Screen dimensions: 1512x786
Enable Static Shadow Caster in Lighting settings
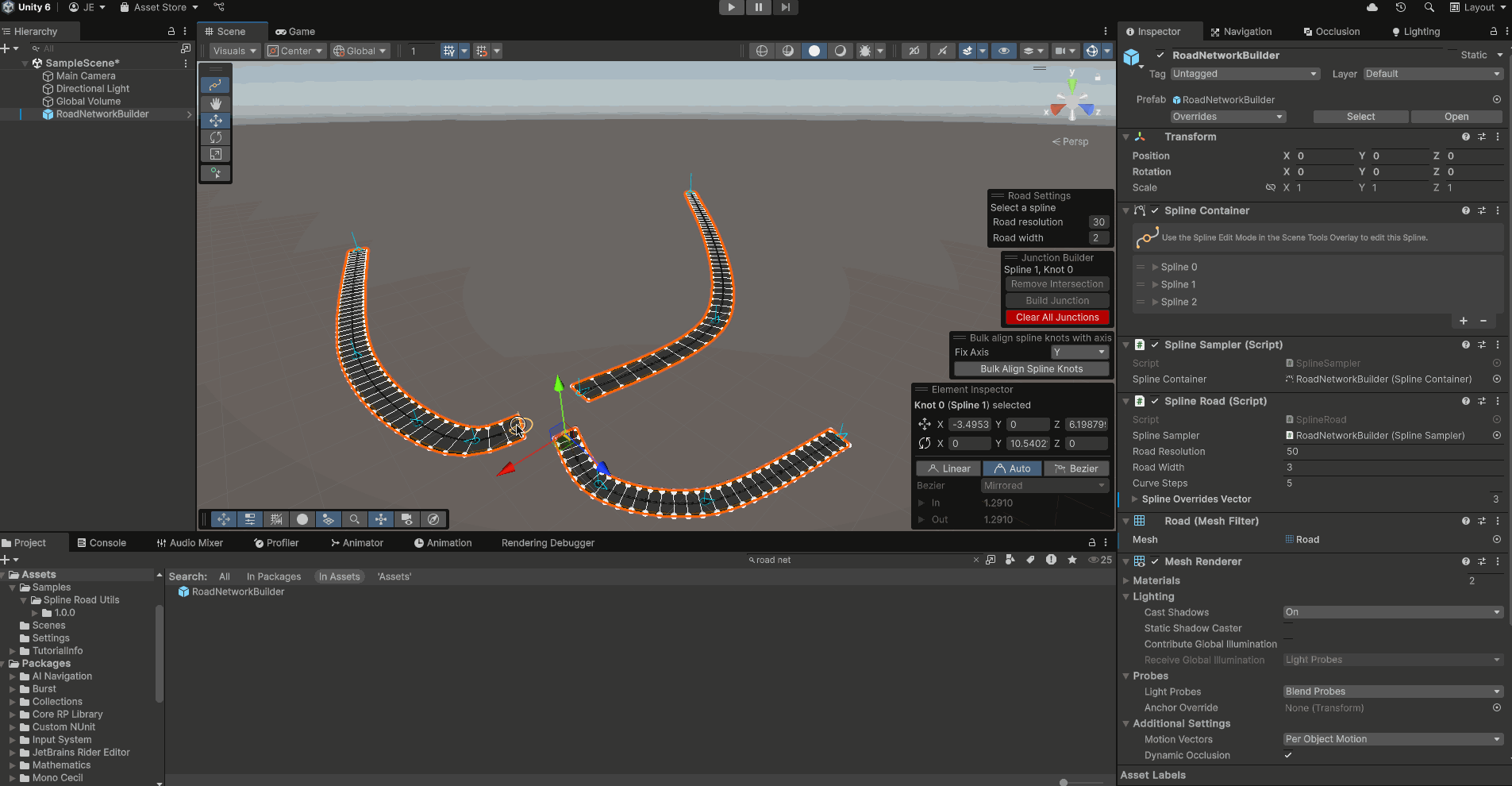click(x=1288, y=628)
